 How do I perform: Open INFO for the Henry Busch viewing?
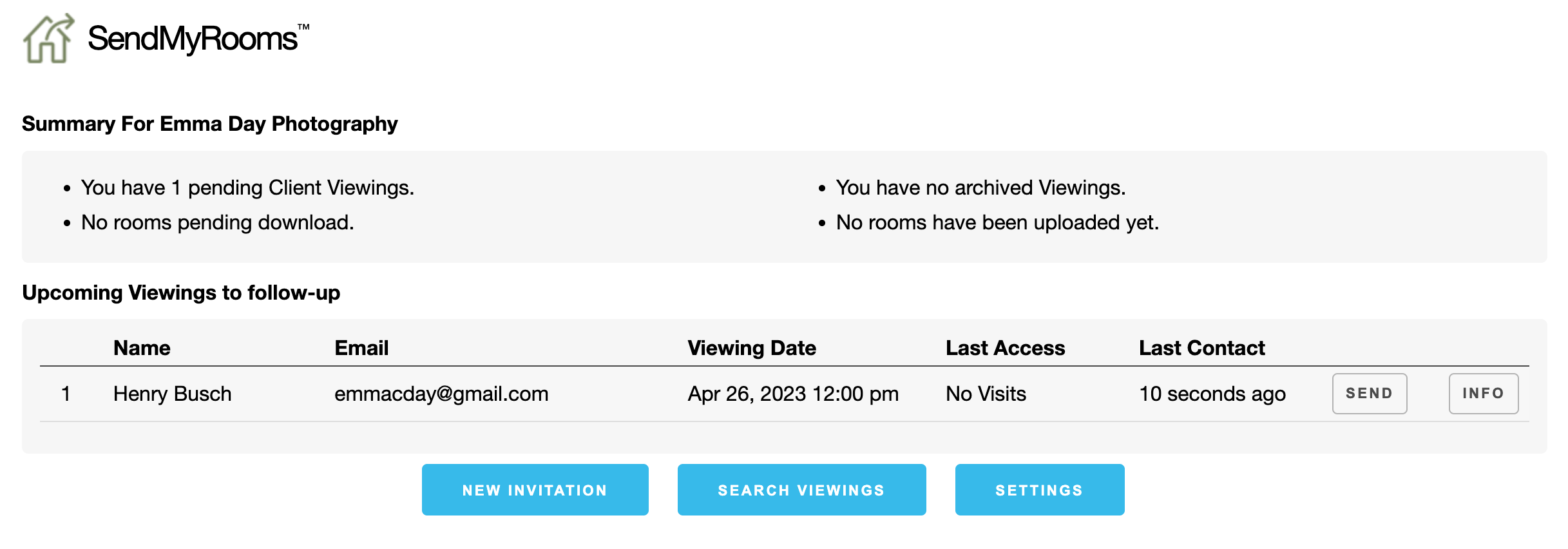[1483, 394]
